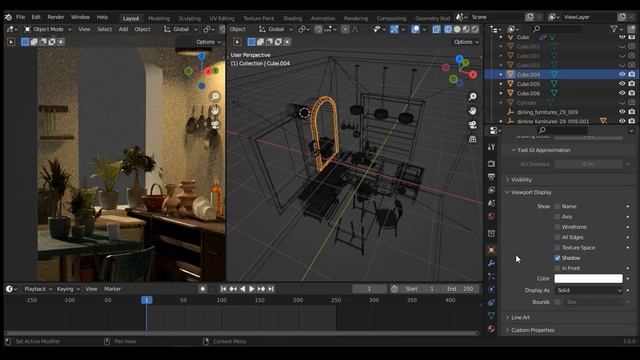The image size is (640, 360).
Task: Switch to the Modeling workspace tab
Action: (x=159, y=18)
